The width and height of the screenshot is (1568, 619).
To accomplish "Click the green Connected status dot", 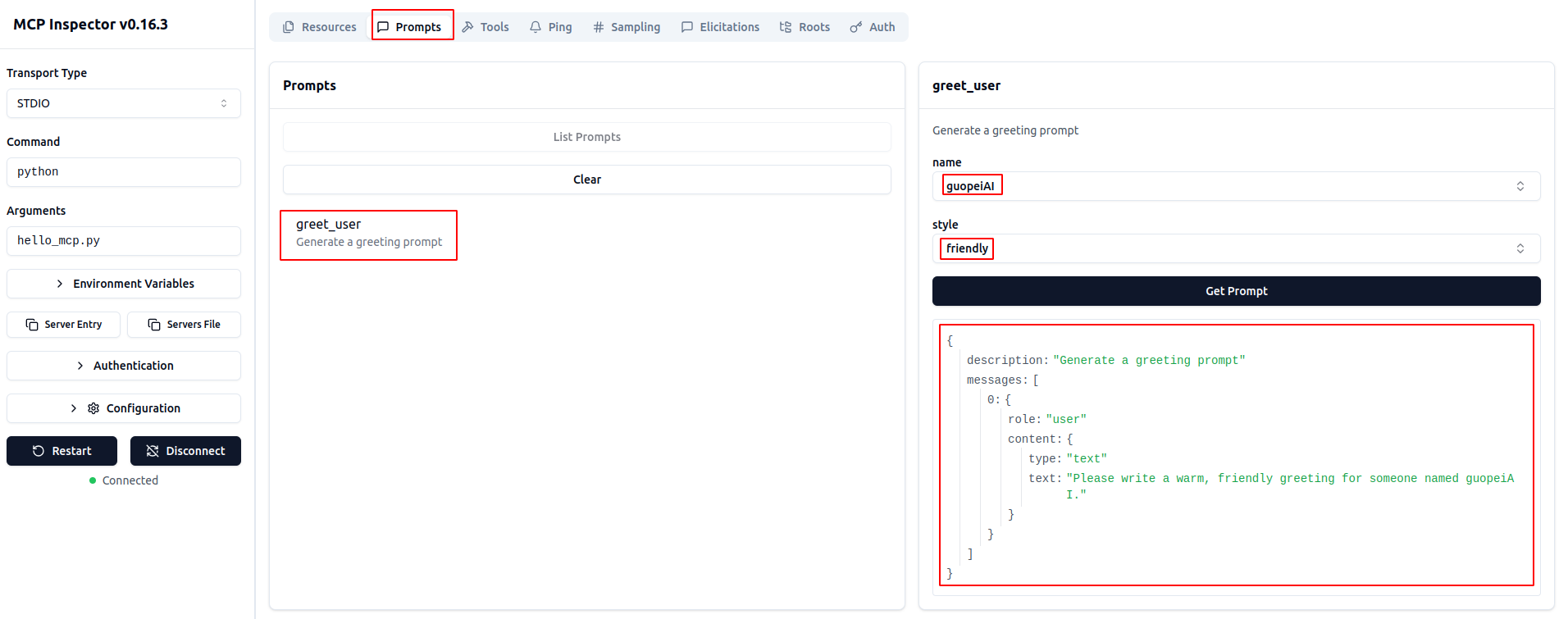I will (x=93, y=480).
